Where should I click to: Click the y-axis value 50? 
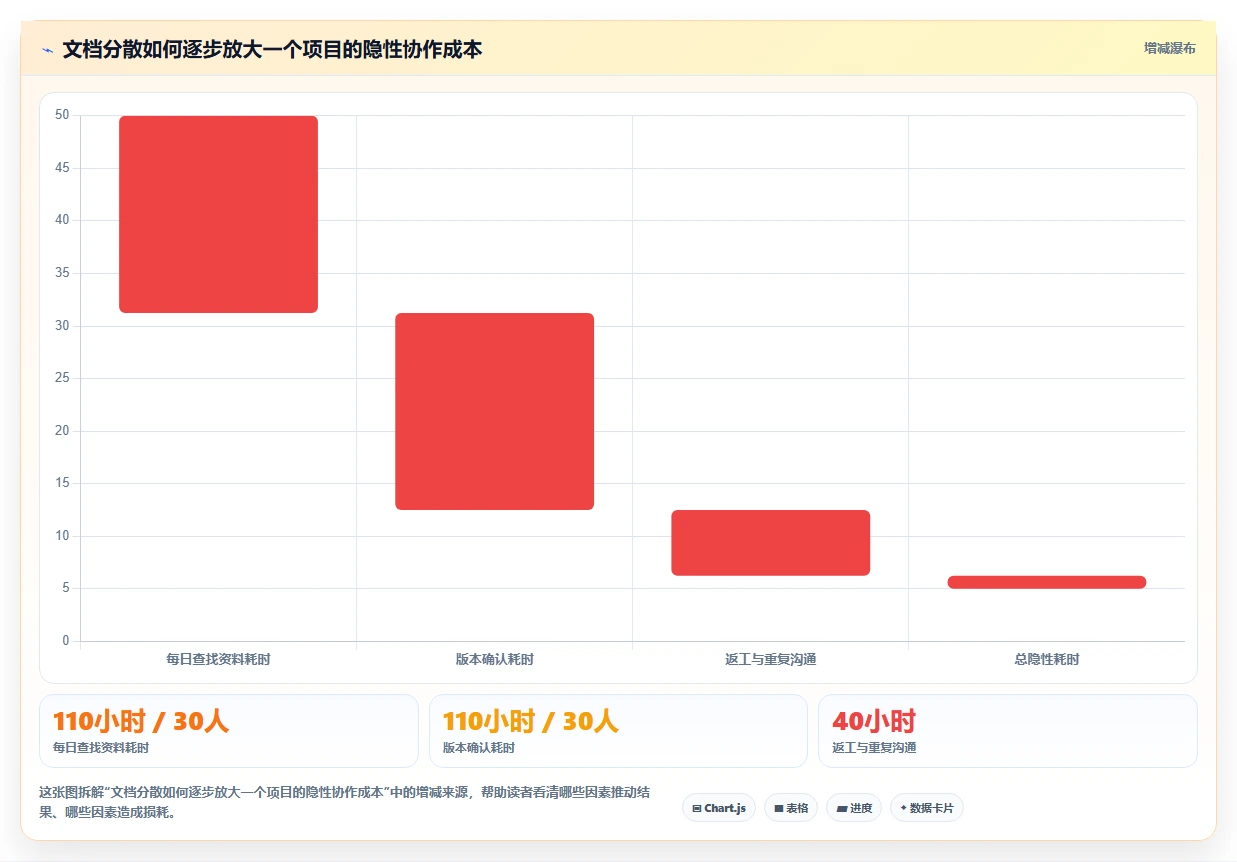[x=62, y=115]
